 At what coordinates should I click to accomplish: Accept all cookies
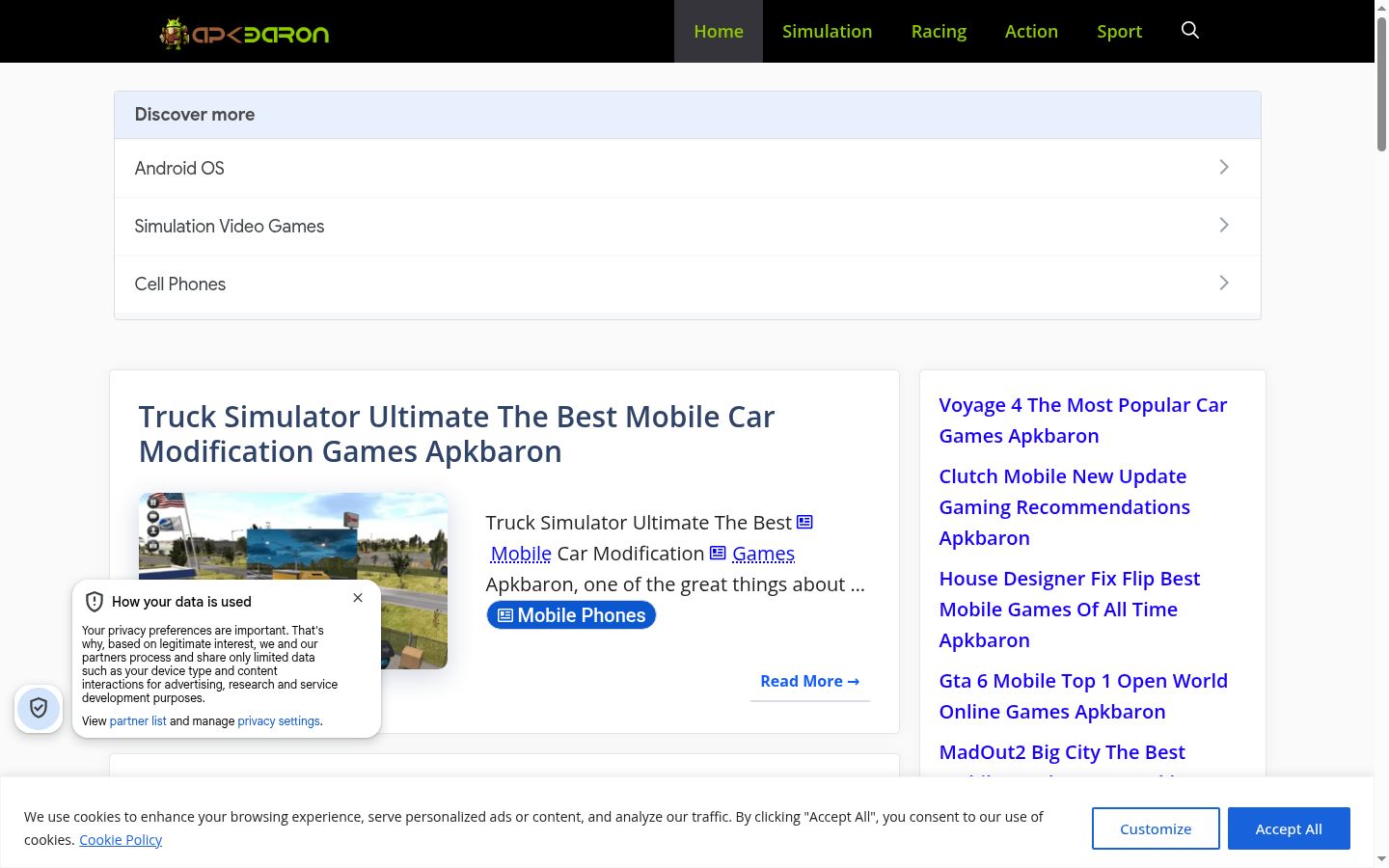1289,828
